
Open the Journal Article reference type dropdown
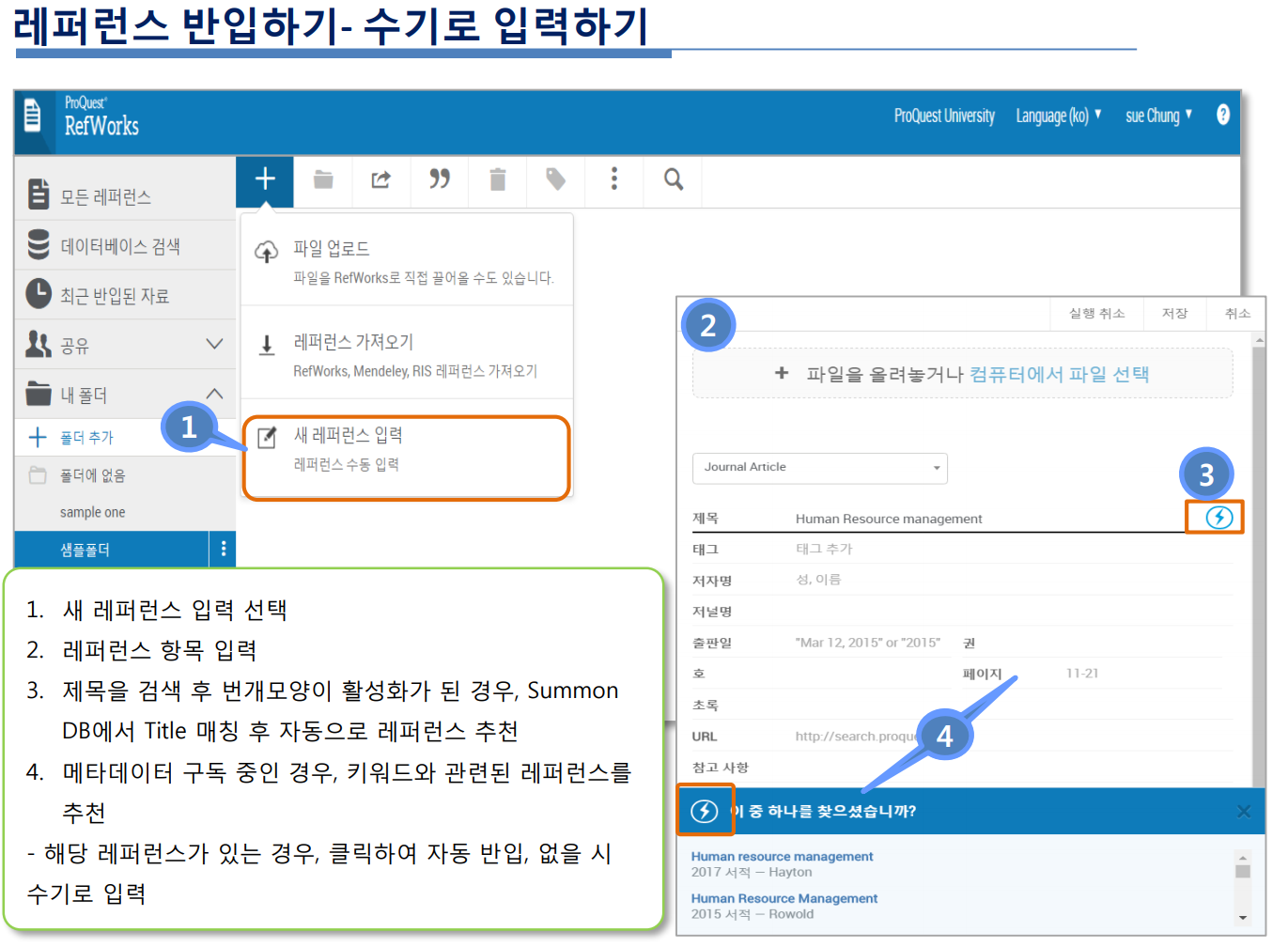[820, 468]
